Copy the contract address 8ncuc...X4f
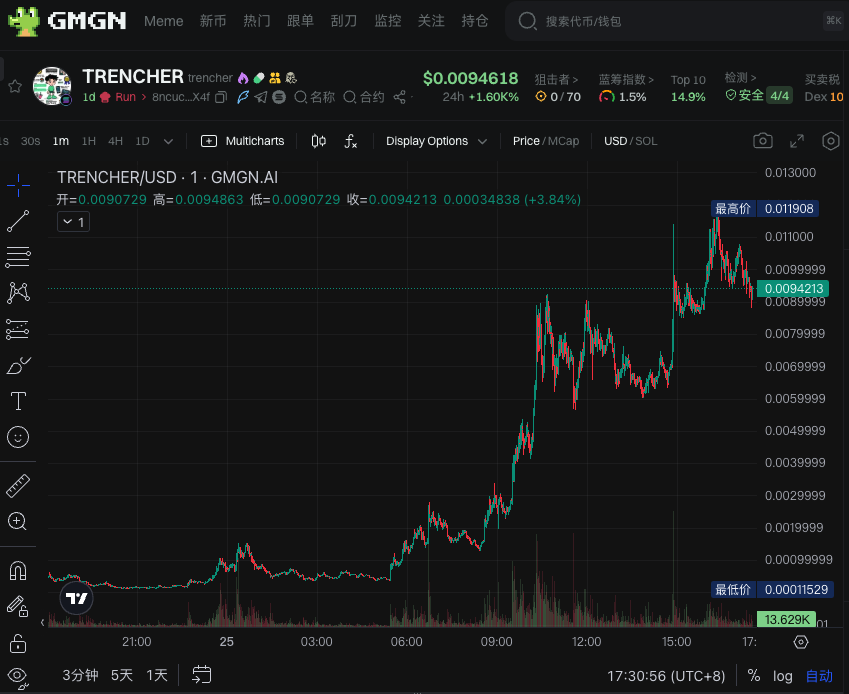 tap(221, 97)
